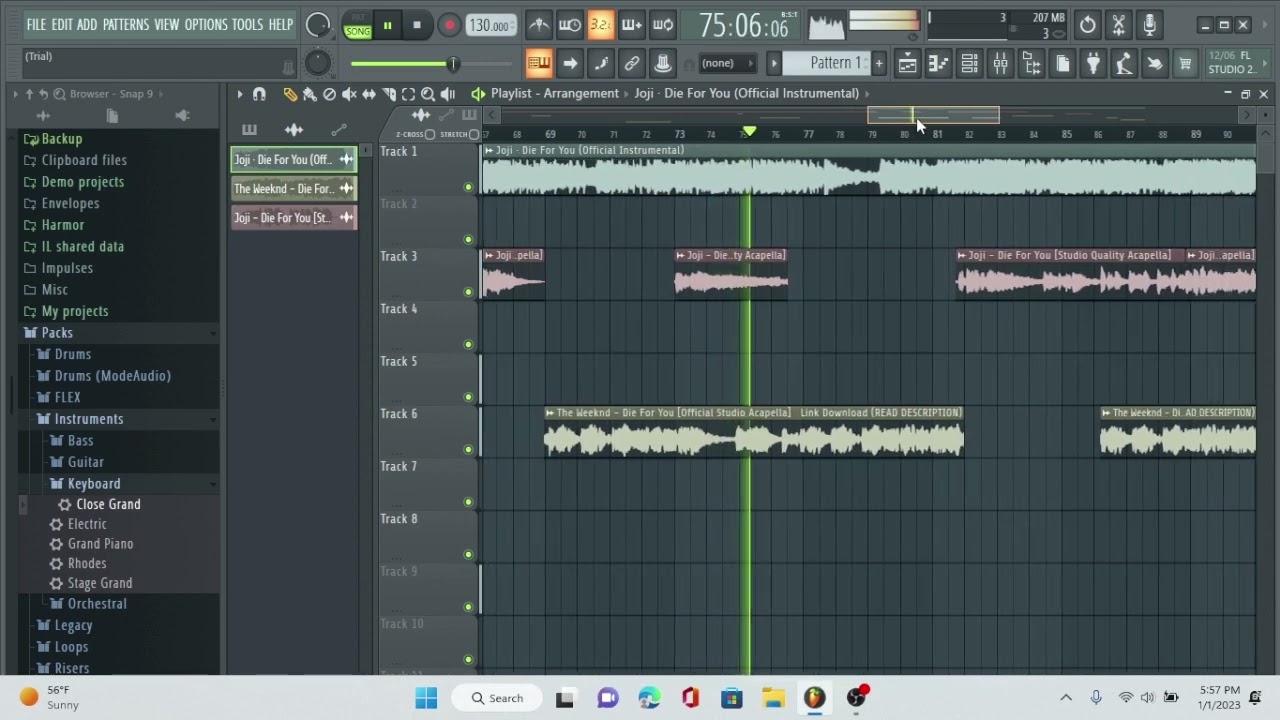Toggle typing keyboard to piano button
This screenshot has height=720, width=1280.
tap(539, 64)
